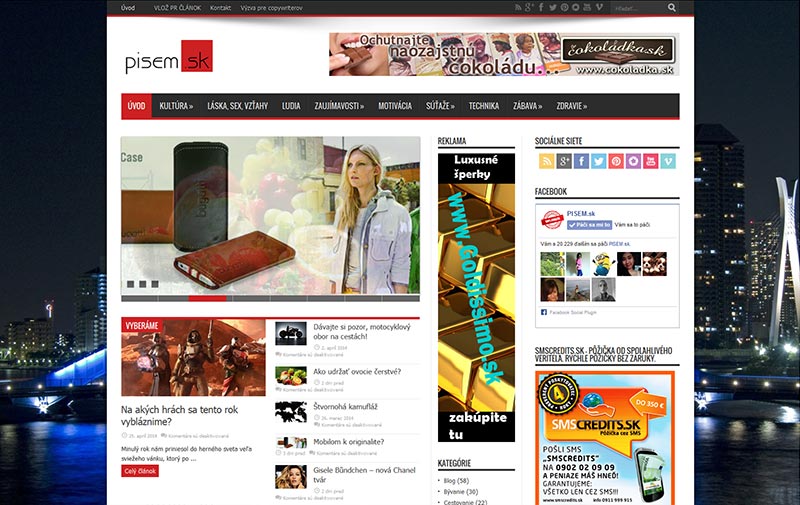
Task: Click the Gisele Bündchen thumbnail
Action: (x=291, y=477)
